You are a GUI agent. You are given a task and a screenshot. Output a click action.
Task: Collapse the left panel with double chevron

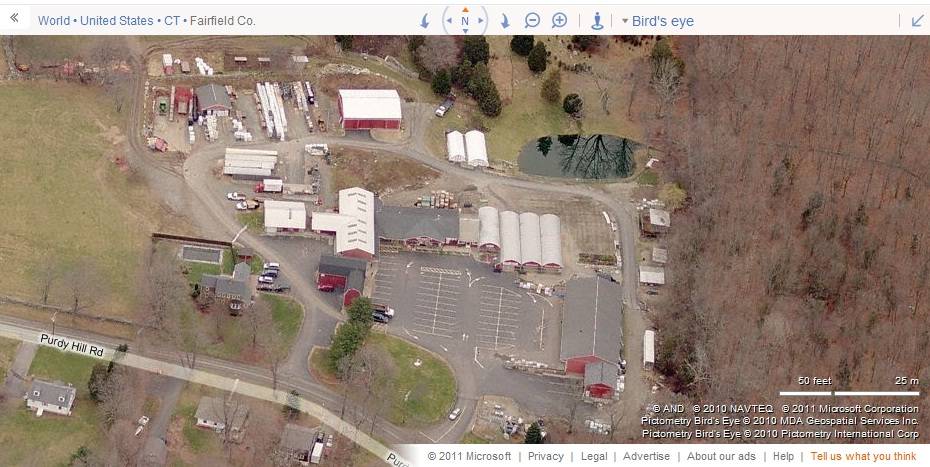tap(14, 18)
